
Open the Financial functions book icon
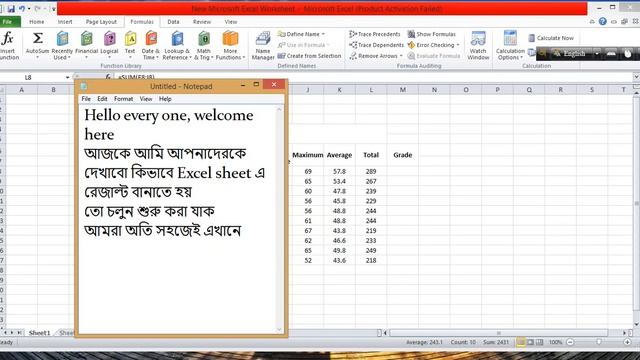87,38
